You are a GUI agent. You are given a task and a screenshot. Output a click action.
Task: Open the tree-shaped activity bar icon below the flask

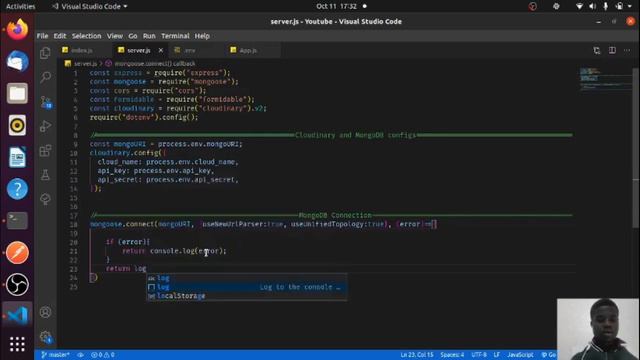(45, 199)
